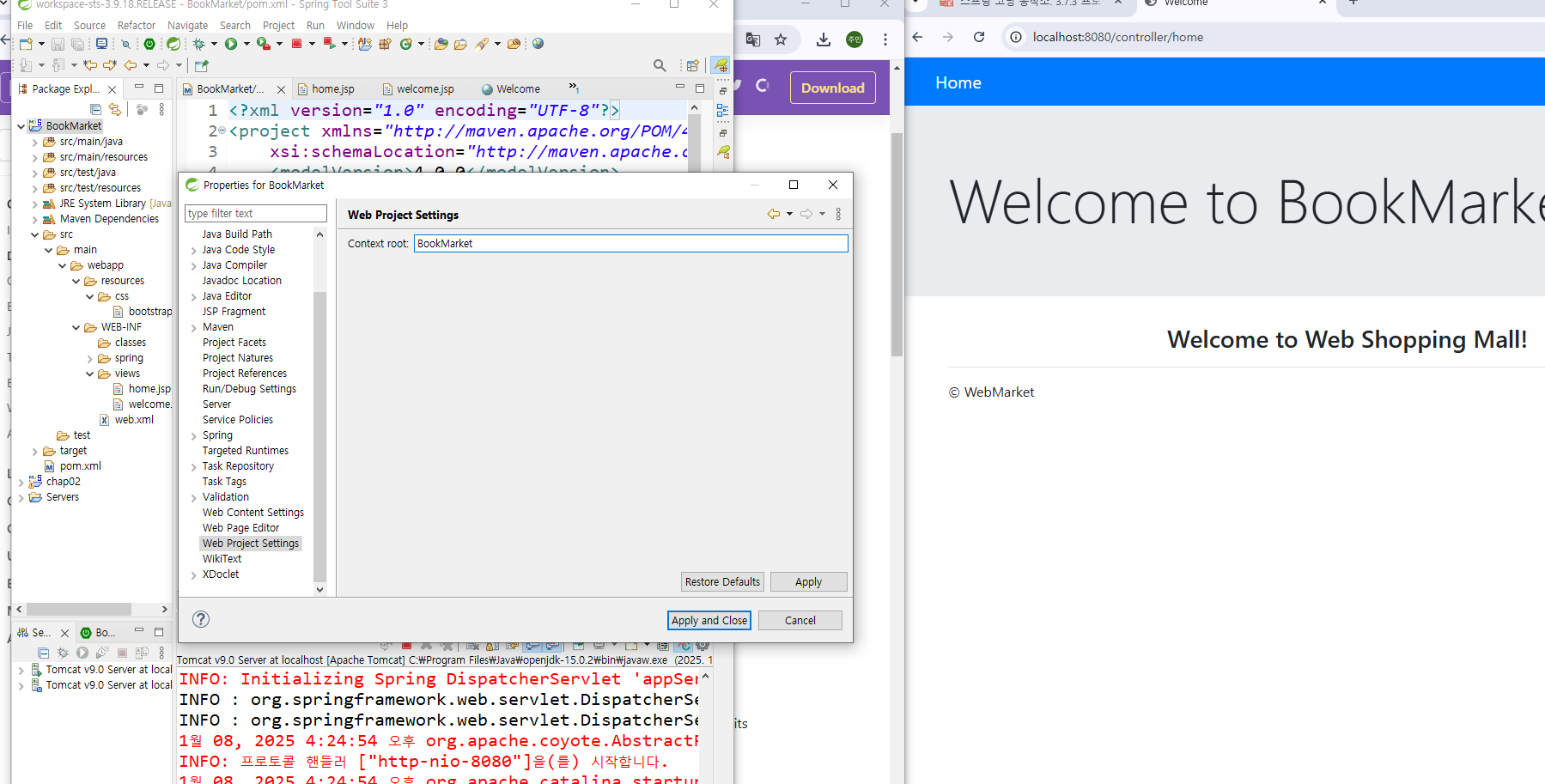Toggle Link with Editor in Package Explorer

tap(115, 109)
